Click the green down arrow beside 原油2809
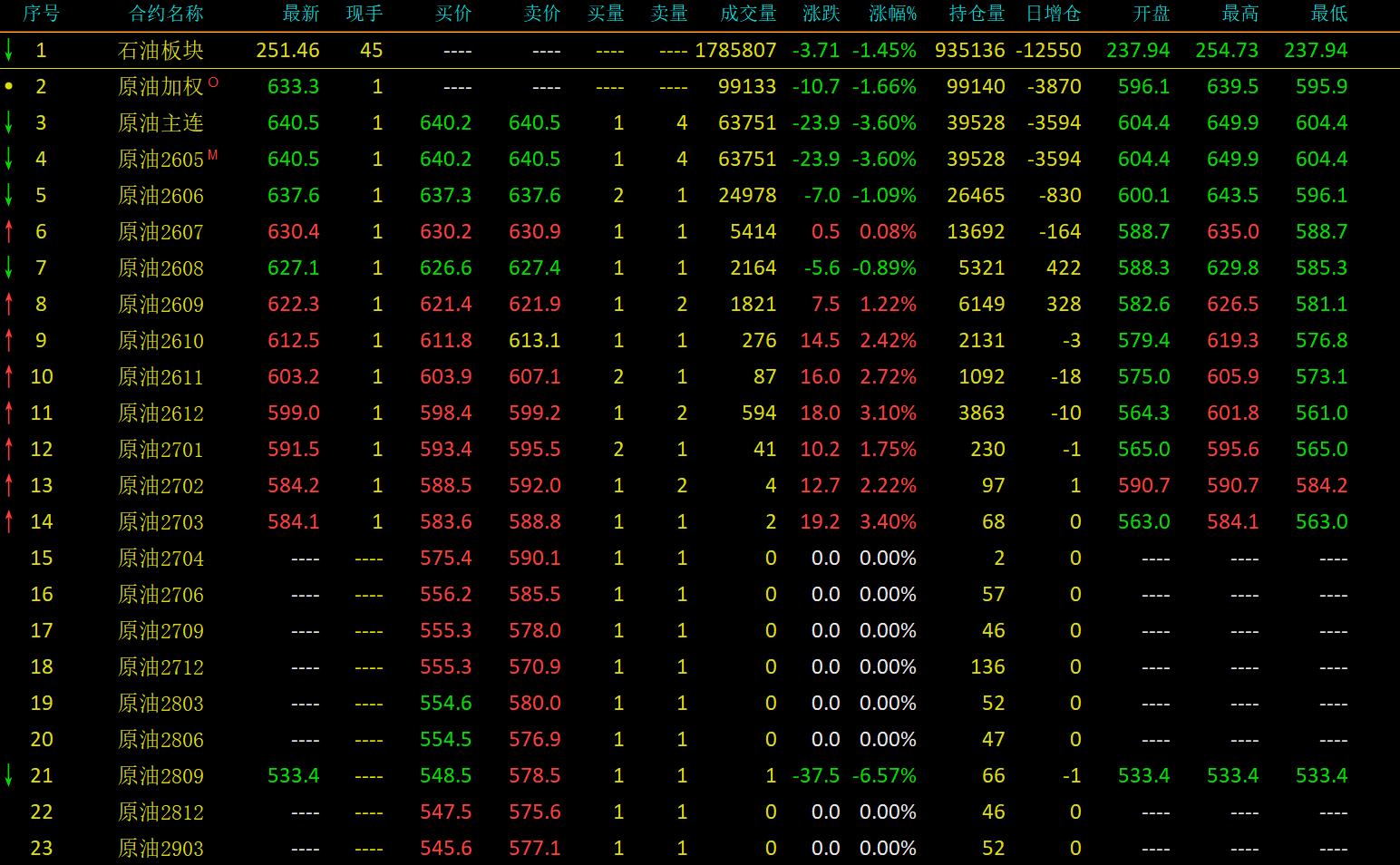 (x=9, y=775)
